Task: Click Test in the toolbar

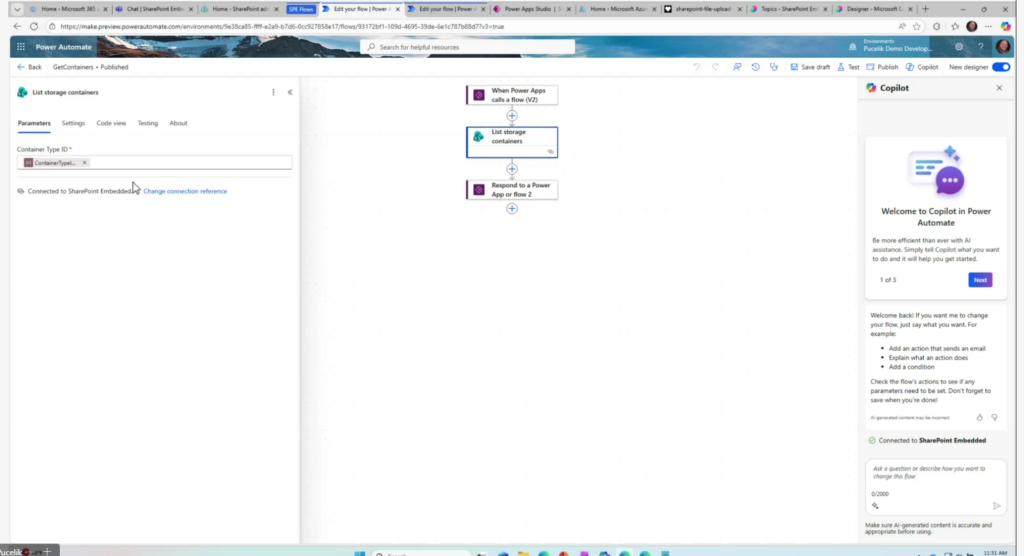Action: click(x=848, y=67)
